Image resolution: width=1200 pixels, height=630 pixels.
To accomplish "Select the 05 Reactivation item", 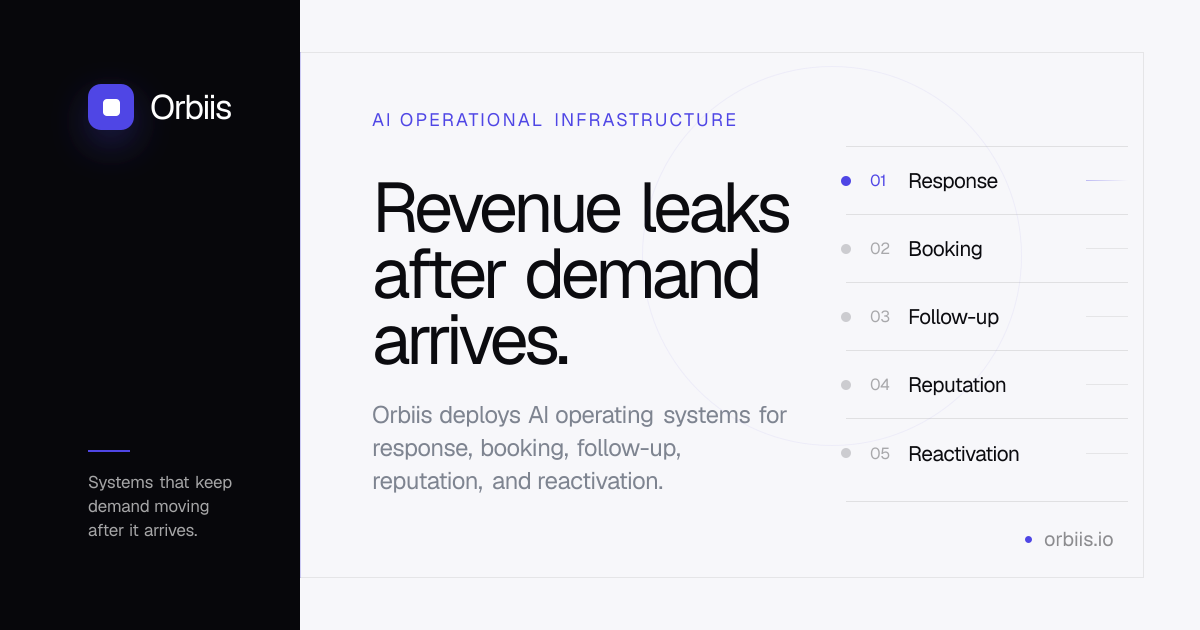I will click(x=986, y=454).
